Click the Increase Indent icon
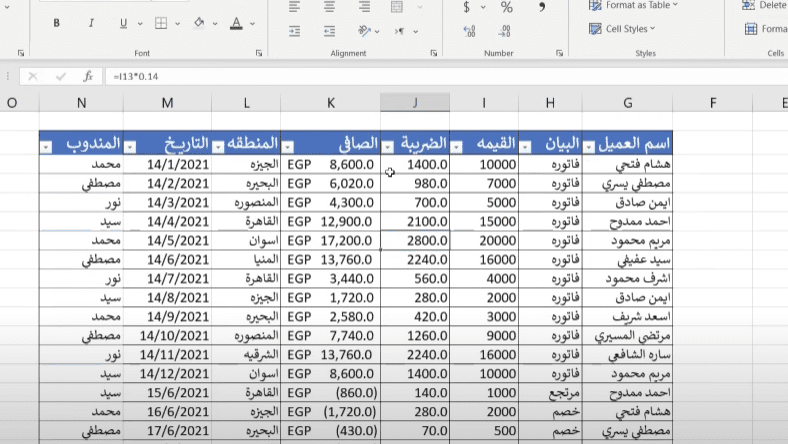788x444 pixels. 329,31
